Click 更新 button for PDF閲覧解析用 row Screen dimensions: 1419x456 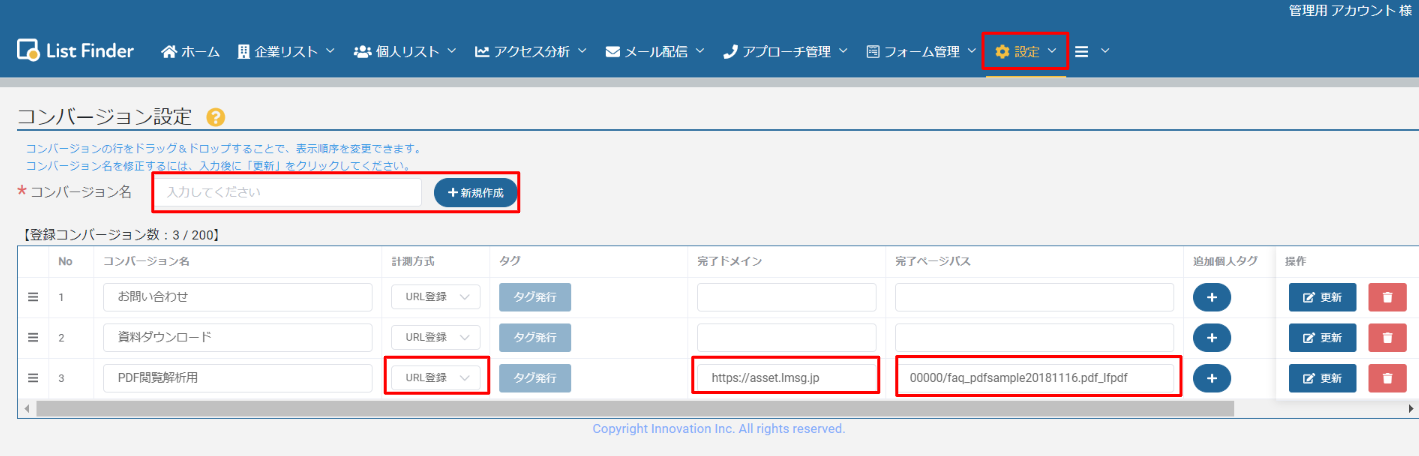(1322, 378)
